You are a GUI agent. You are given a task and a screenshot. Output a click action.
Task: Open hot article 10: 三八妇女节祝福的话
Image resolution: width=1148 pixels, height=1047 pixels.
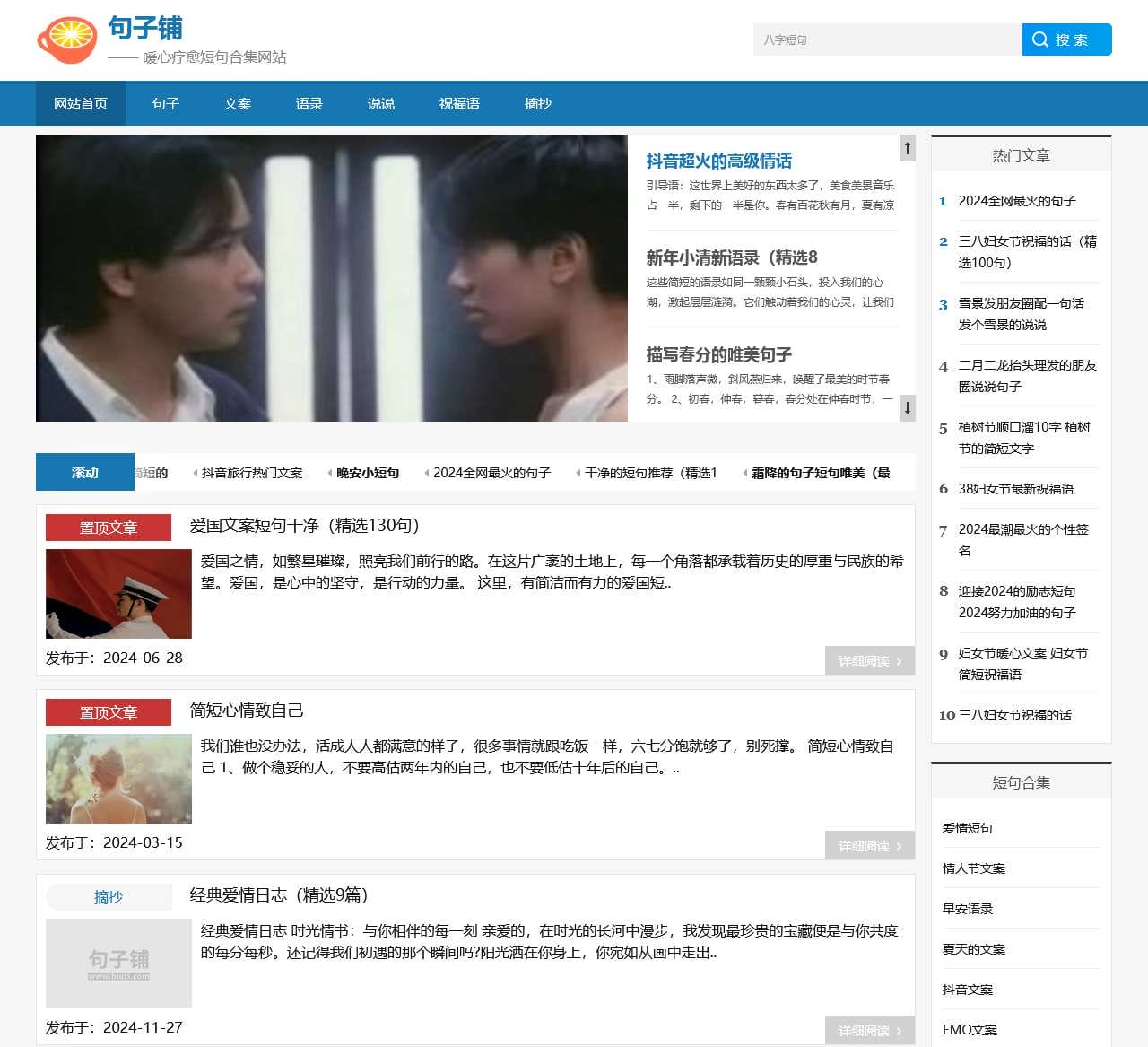(x=1015, y=715)
